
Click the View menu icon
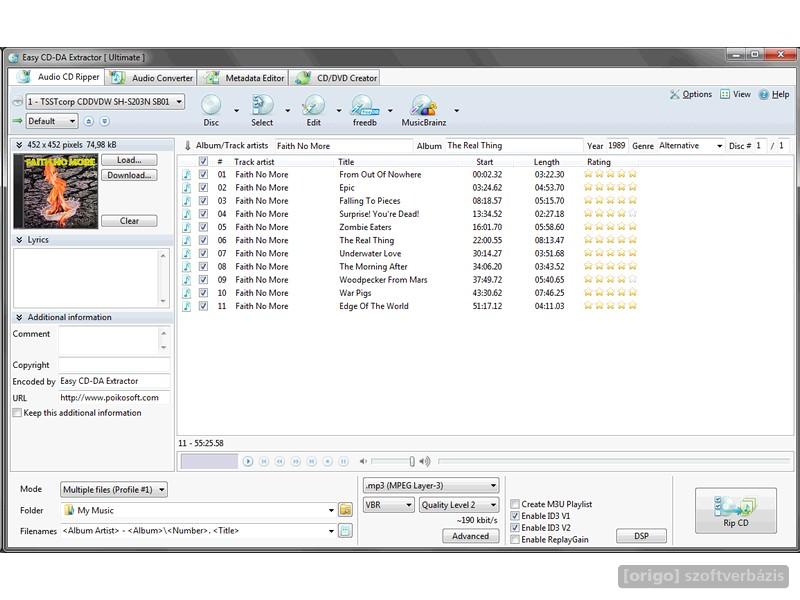(725, 94)
